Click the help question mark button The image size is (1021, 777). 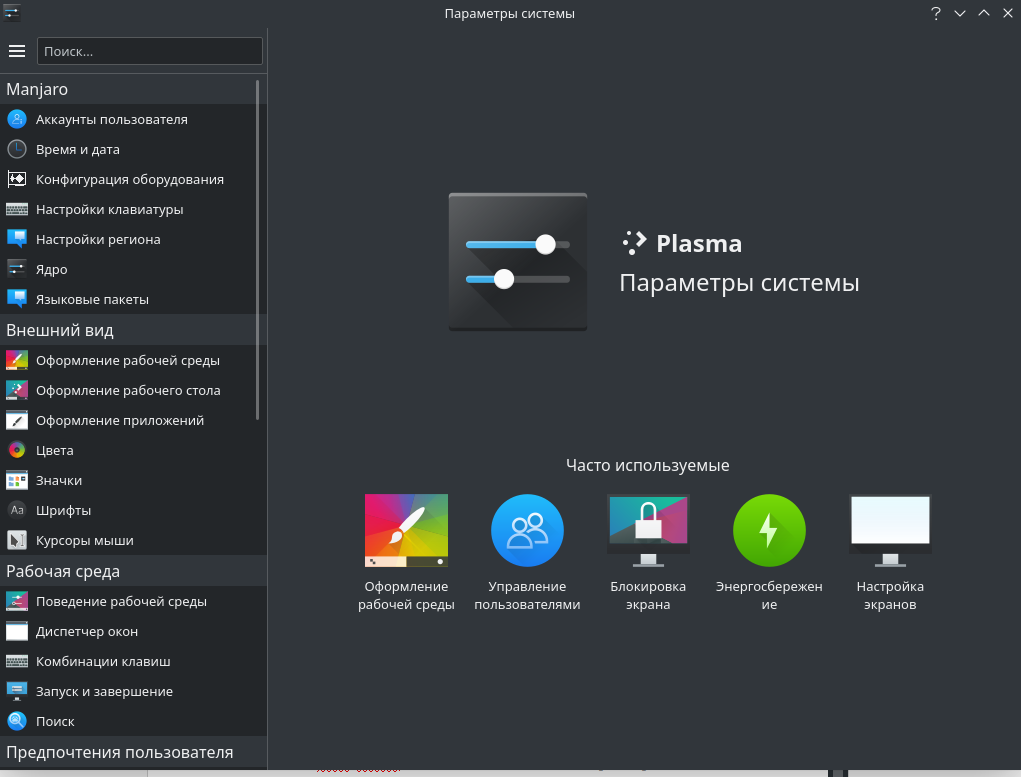935,13
